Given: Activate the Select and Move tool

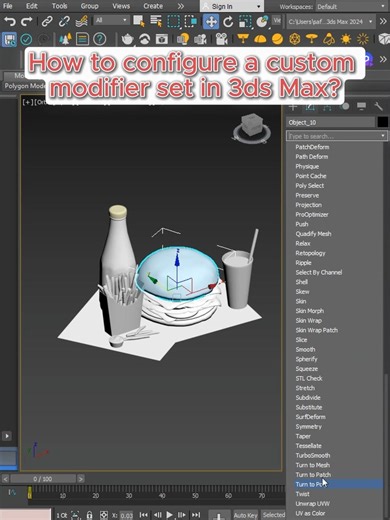Looking at the screenshot, I should [211, 22].
